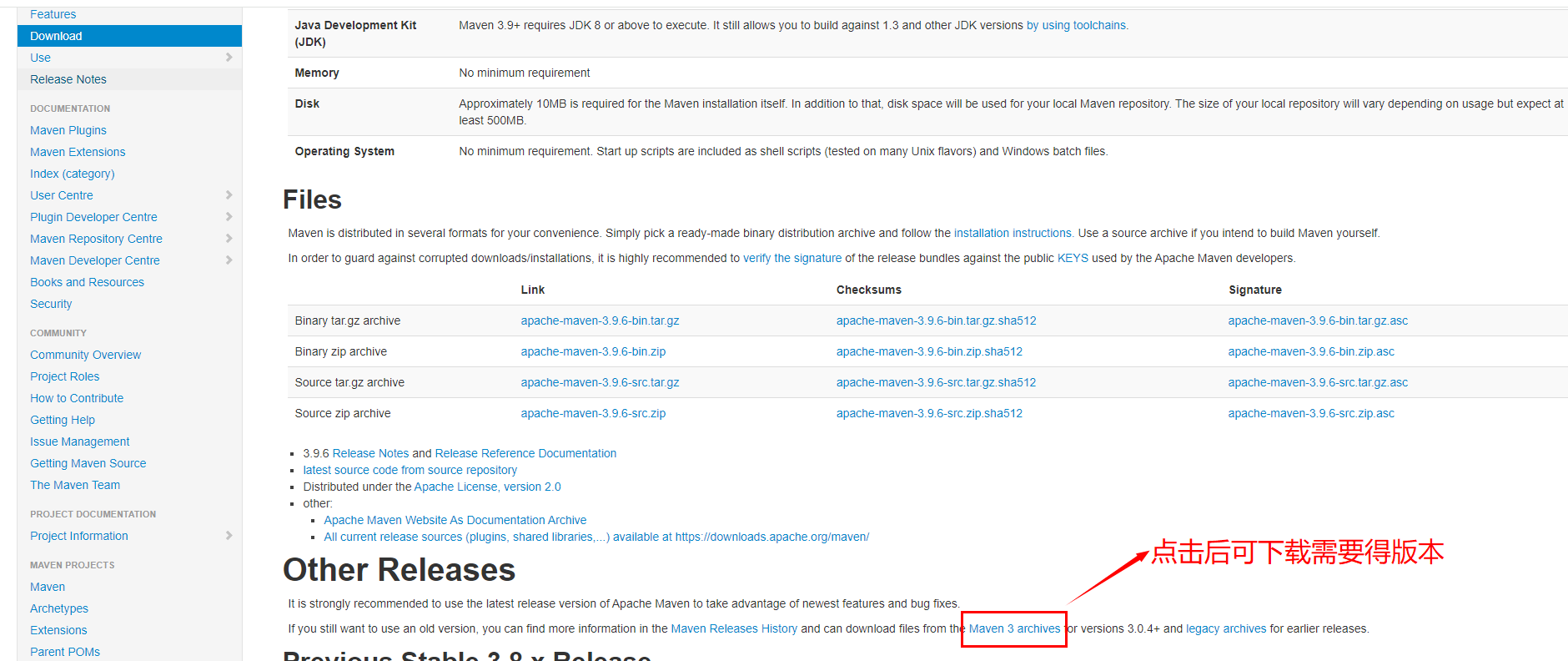1568x661 pixels.
Task: Follow 'verify the signature' link
Action: pyautogui.click(x=792, y=258)
